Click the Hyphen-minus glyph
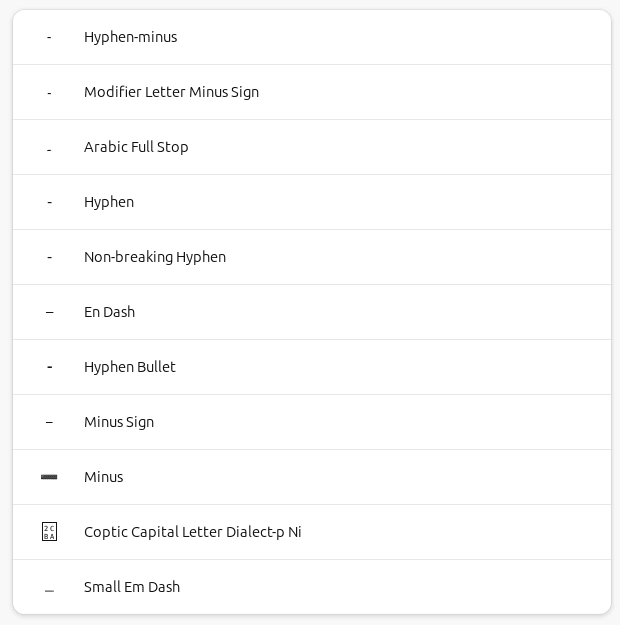 click(x=49, y=37)
